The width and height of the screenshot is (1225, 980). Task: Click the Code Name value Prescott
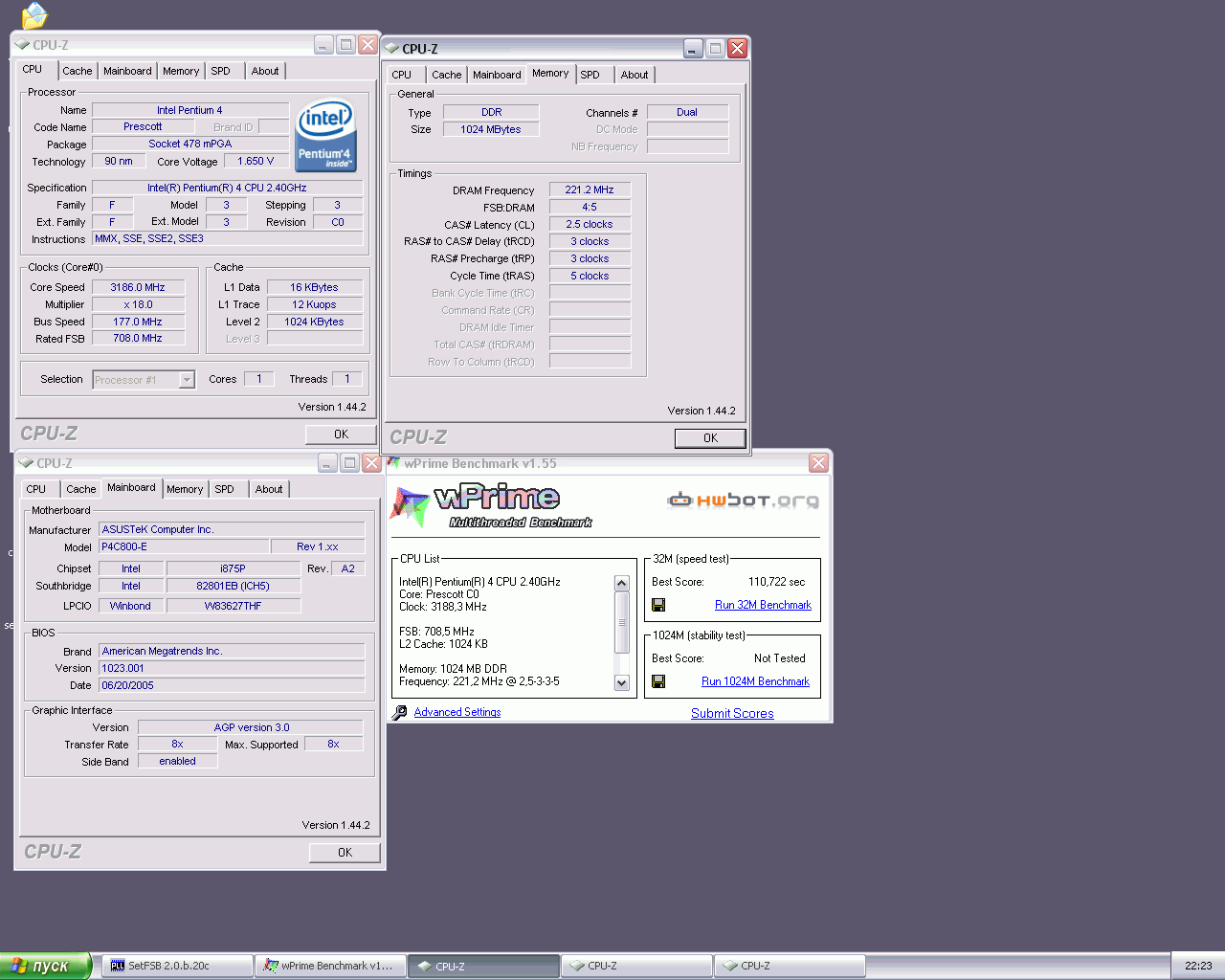coord(143,126)
